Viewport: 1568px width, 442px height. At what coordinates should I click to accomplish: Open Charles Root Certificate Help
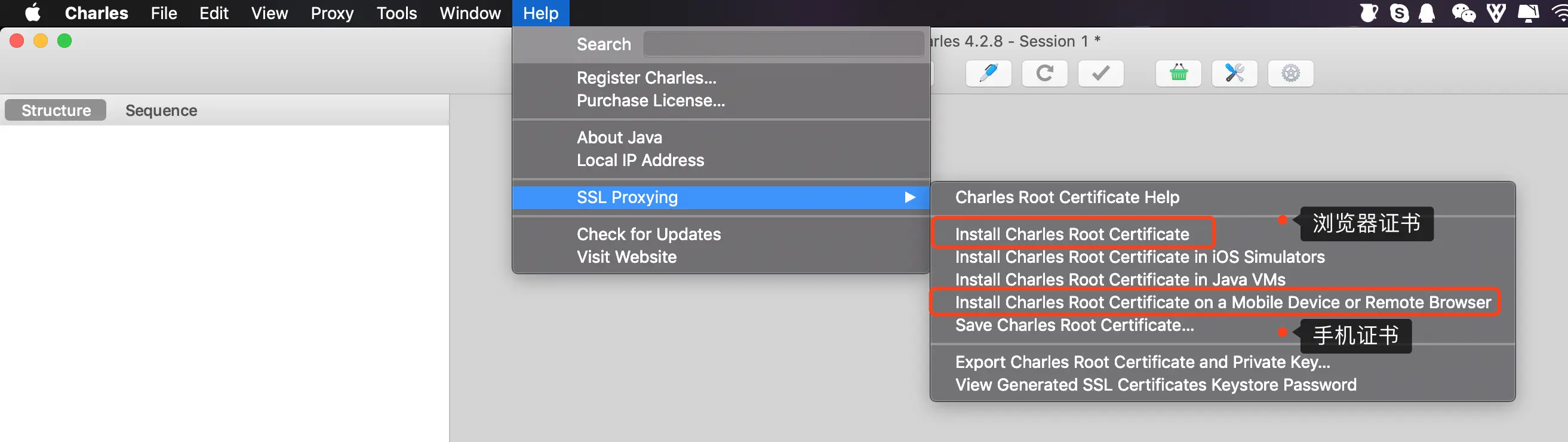click(1222, 197)
